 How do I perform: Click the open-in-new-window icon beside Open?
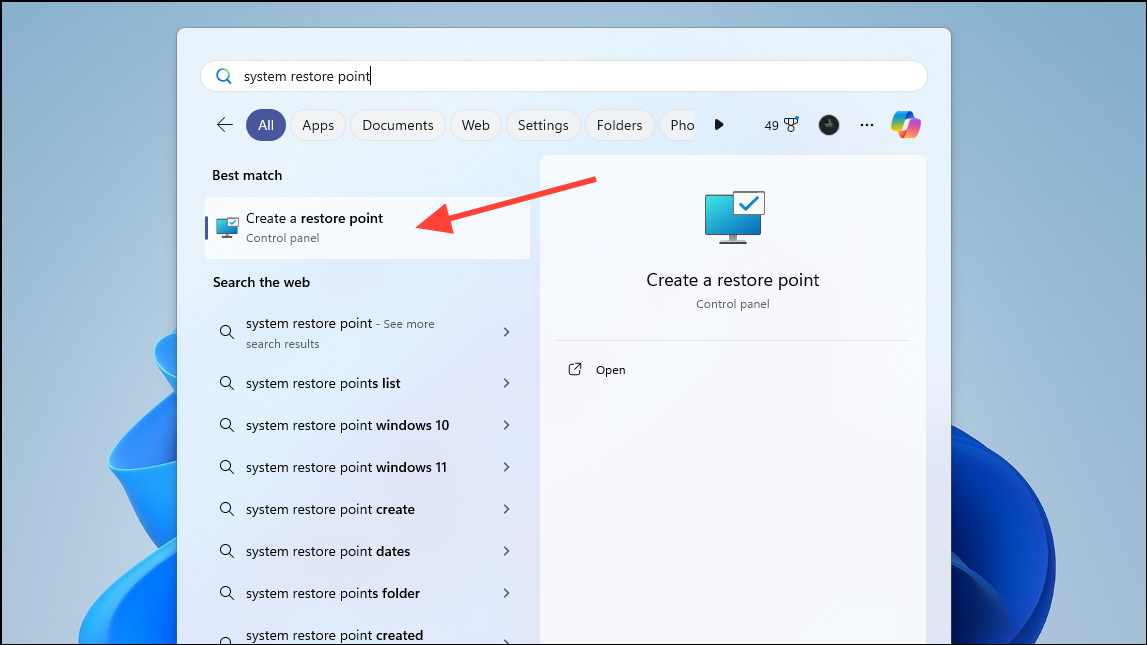(x=575, y=369)
